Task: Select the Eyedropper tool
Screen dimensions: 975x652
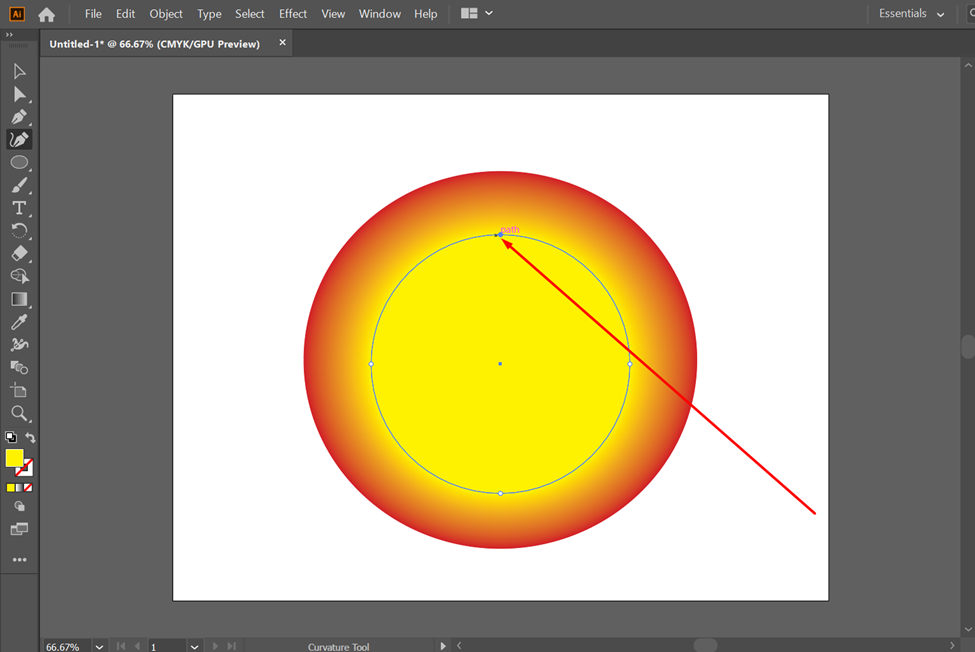Action: [x=19, y=322]
